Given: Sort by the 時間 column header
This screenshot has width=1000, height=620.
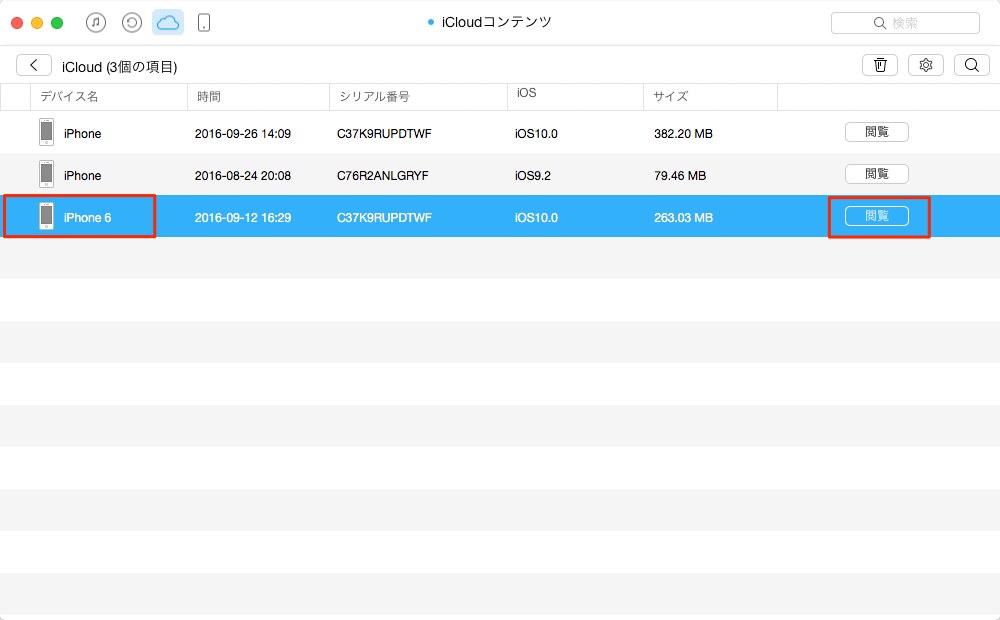Looking at the screenshot, I should pyautogui.click(x=258, y=97).
